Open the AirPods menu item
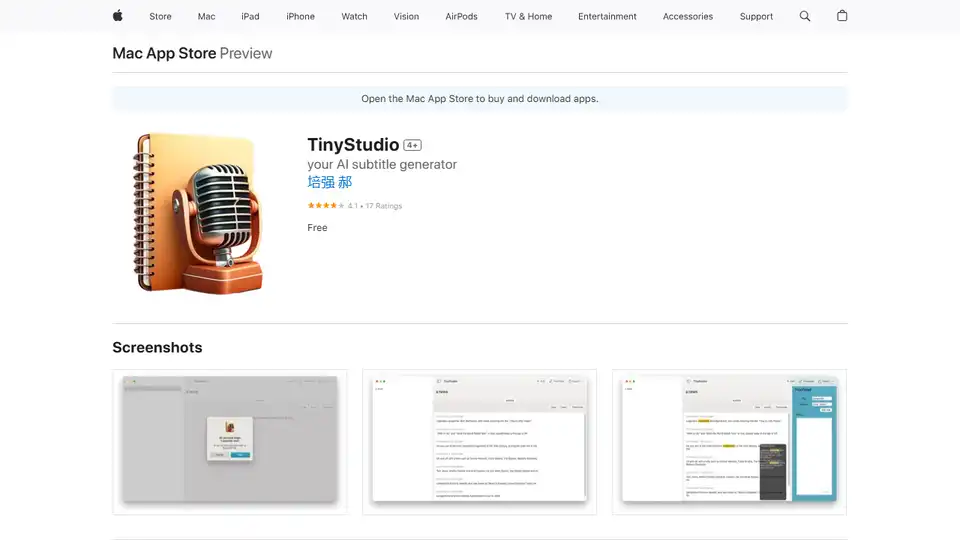The image size is (960, 540). tap(462, 17)
